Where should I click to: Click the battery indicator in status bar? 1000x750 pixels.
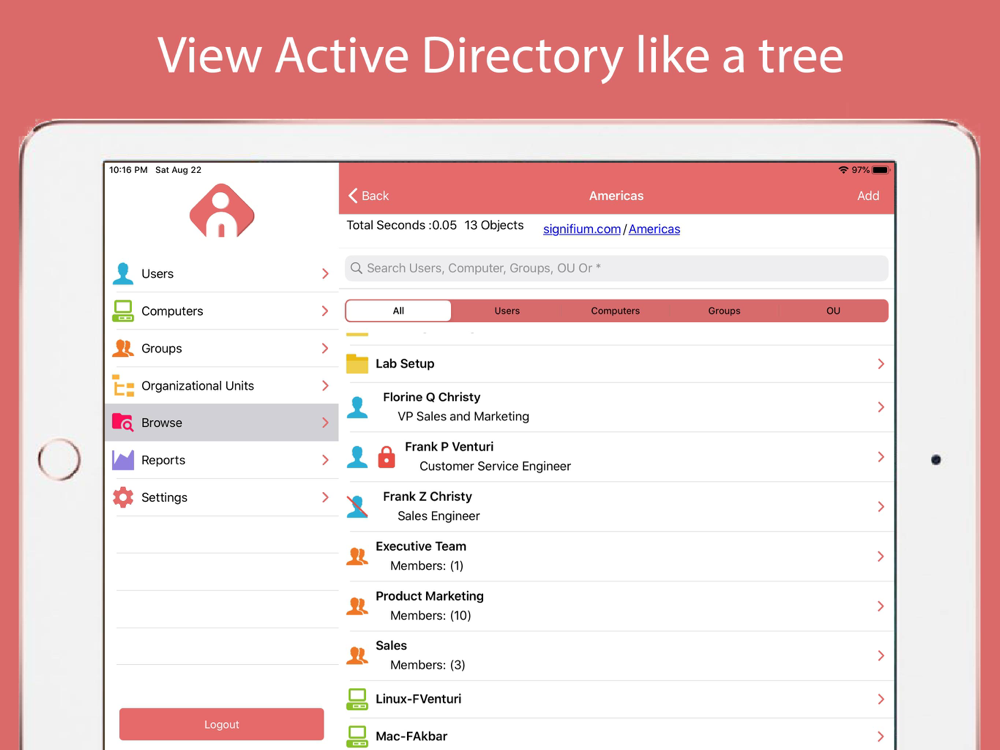(881, 170)
